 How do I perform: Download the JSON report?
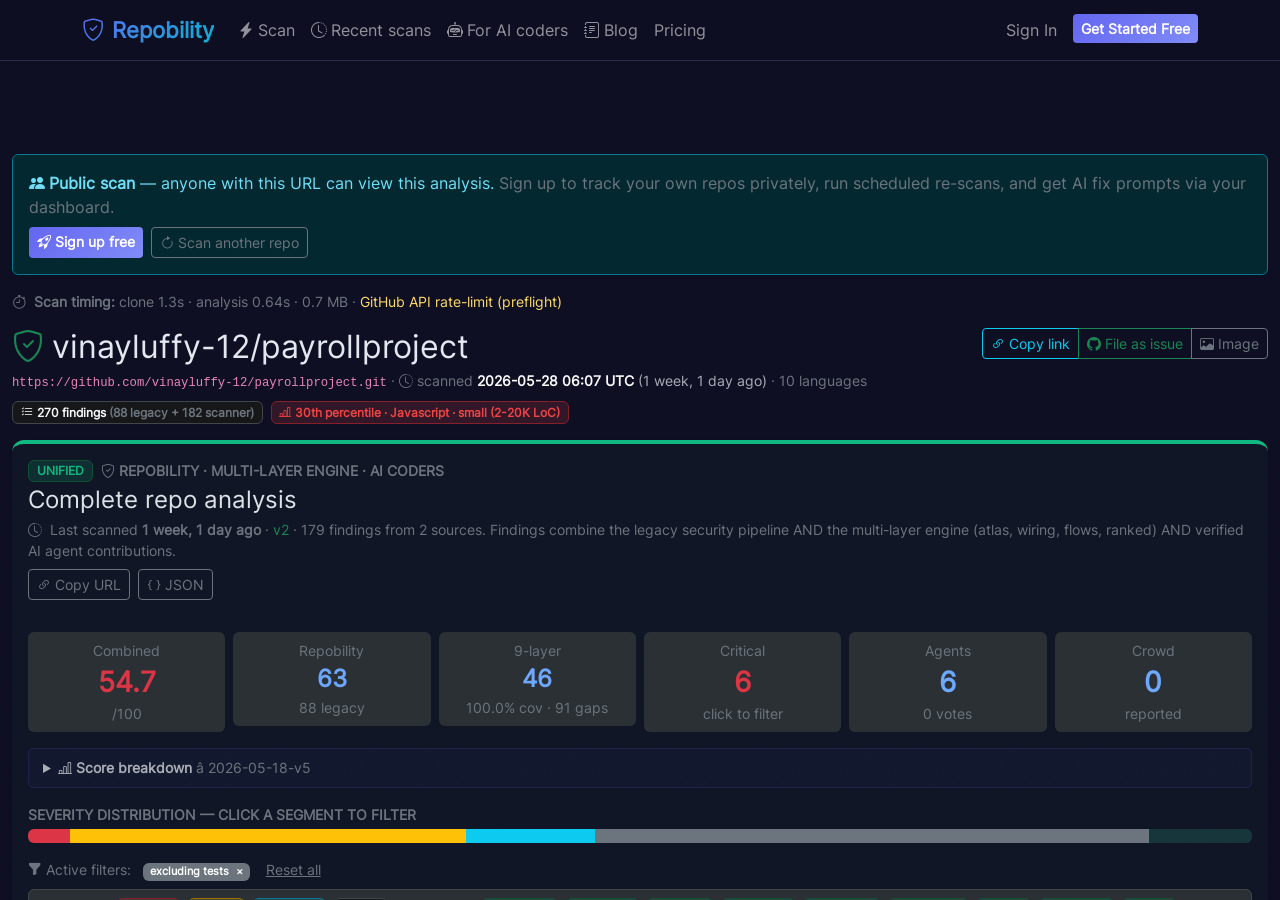175,585
